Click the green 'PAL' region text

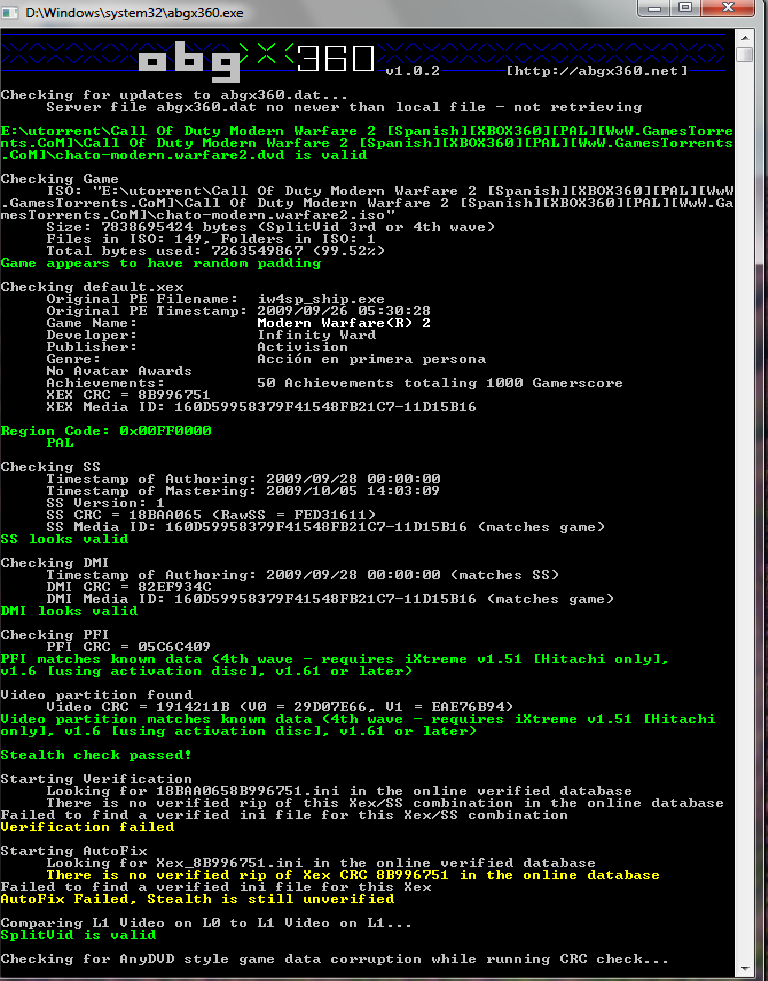point(60,443)
